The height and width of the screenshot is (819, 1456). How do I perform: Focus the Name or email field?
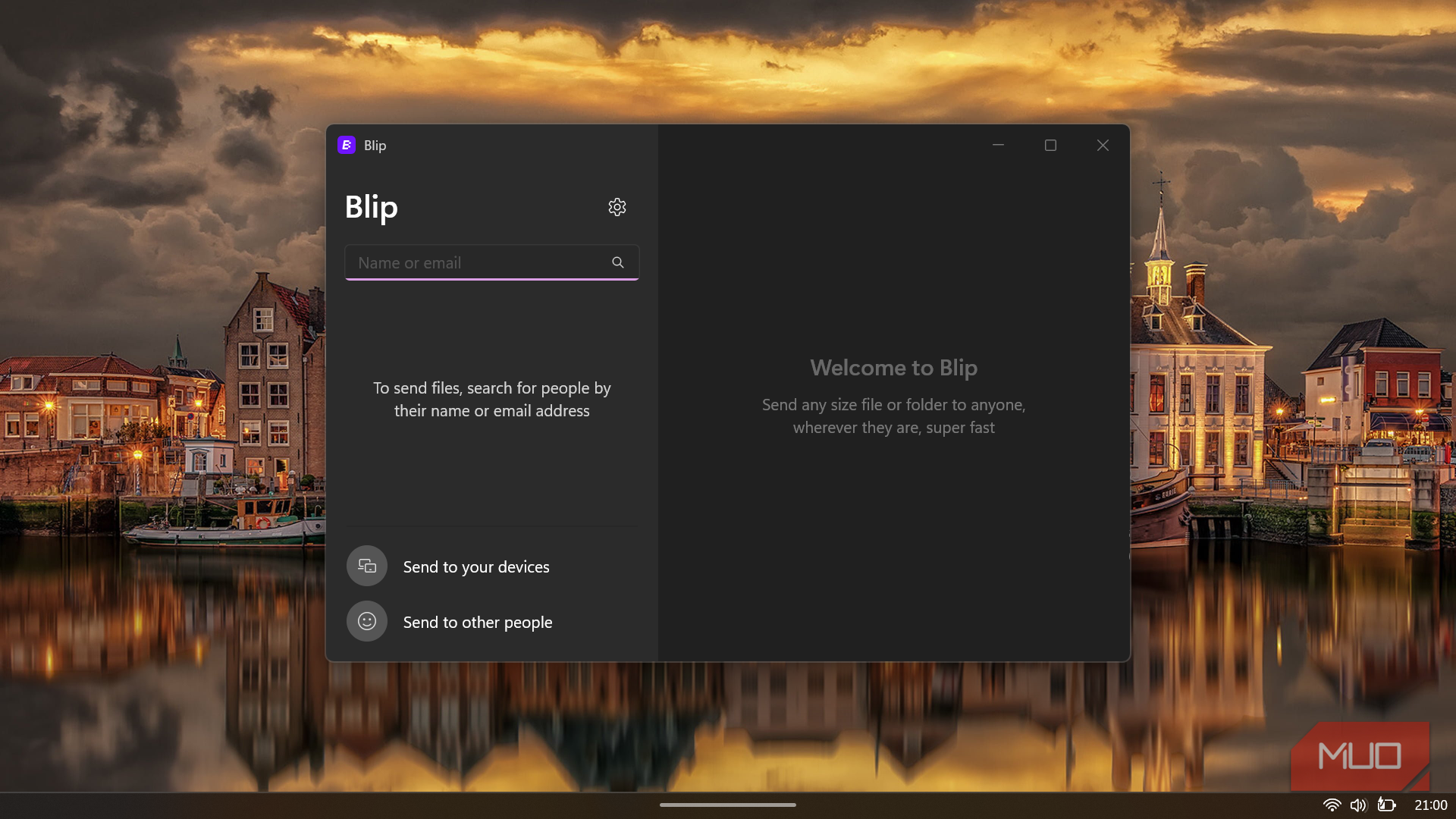coord(491,262)
